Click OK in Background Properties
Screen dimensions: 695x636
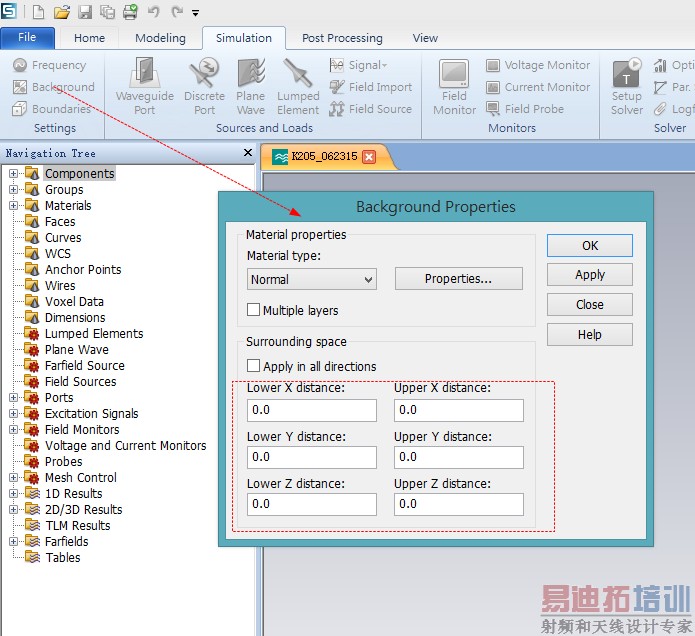coord(590,246)
